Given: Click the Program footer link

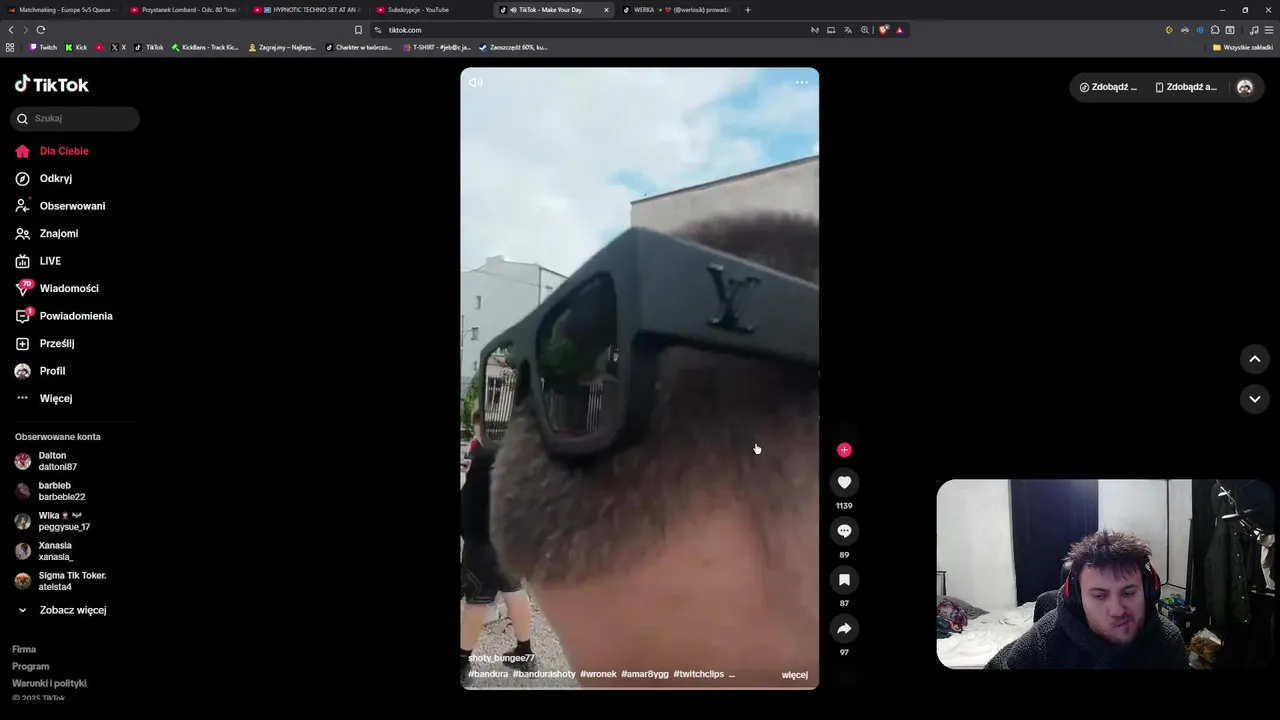Looking at the screenshot, I should 31,666.
